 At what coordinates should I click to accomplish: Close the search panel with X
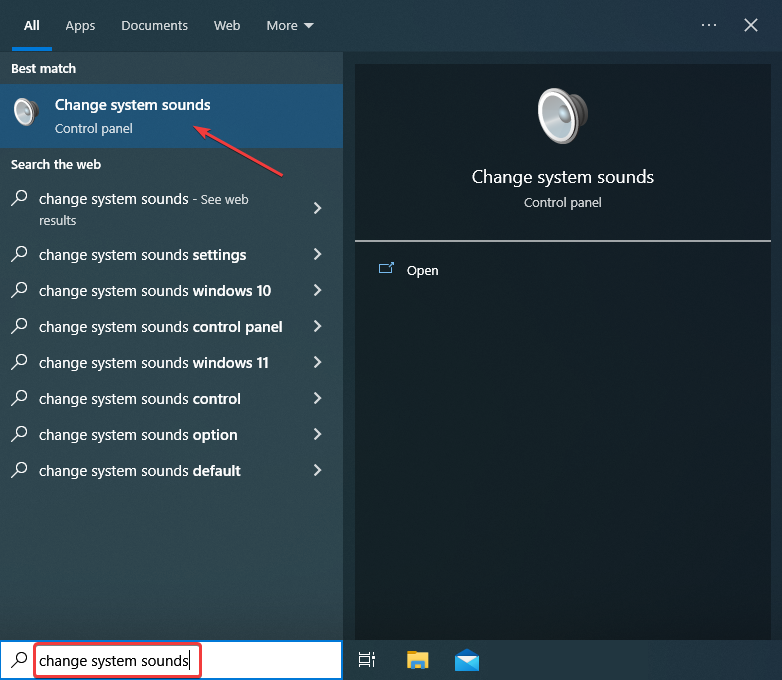(x=751, y=25)
